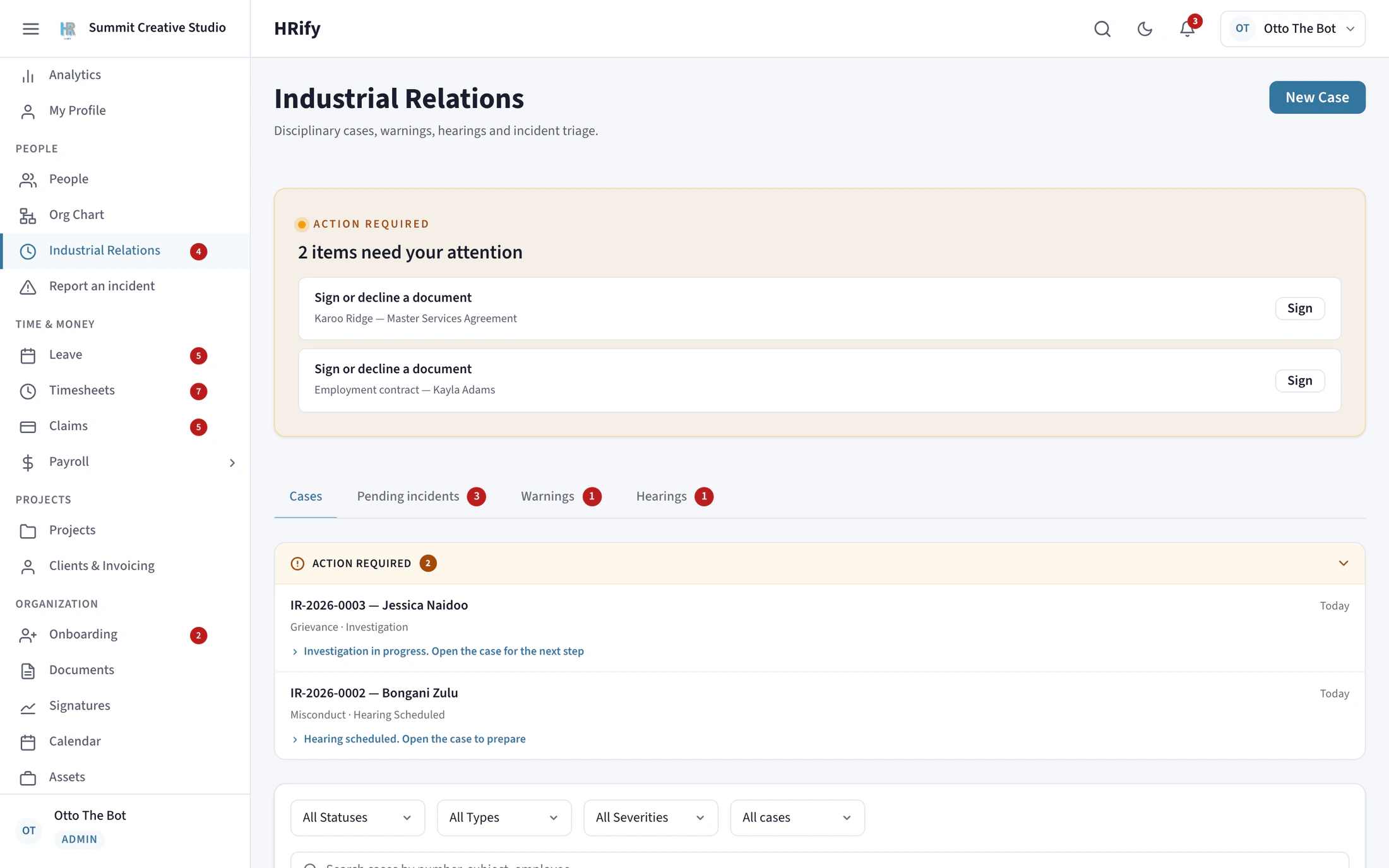Click the People group icon
1389x868 pixels.
point(28,180)
